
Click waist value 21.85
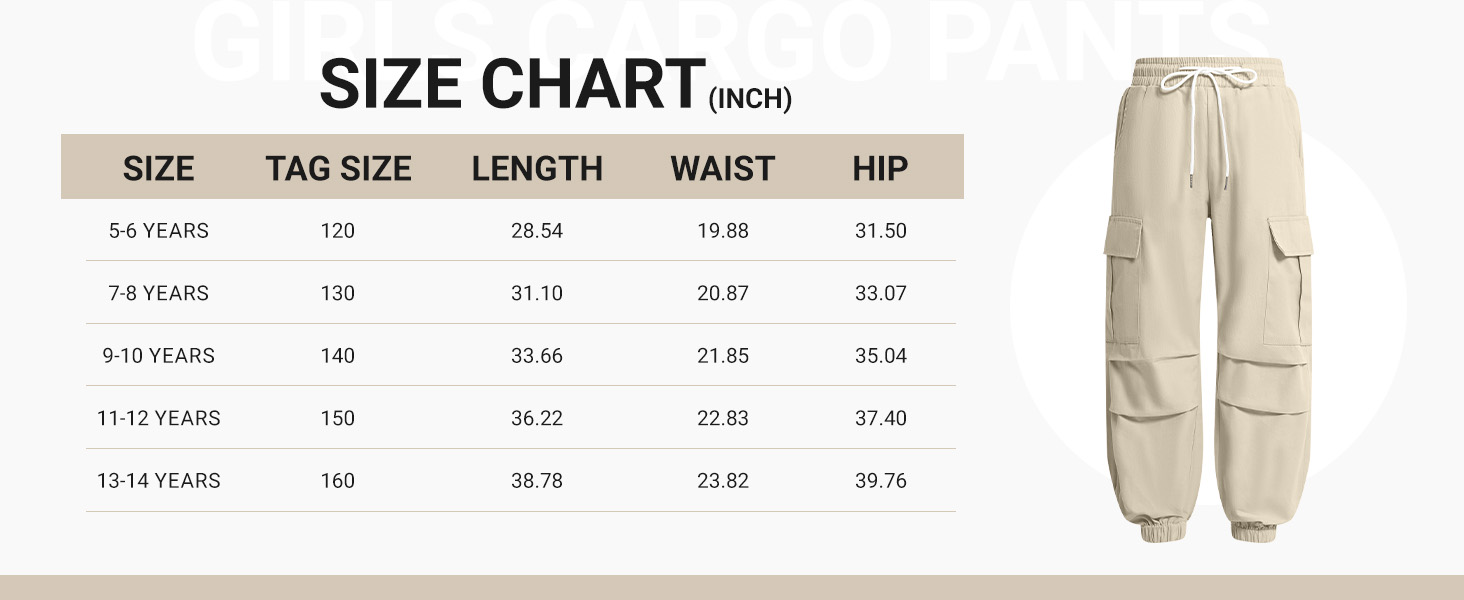click(722, 356)
